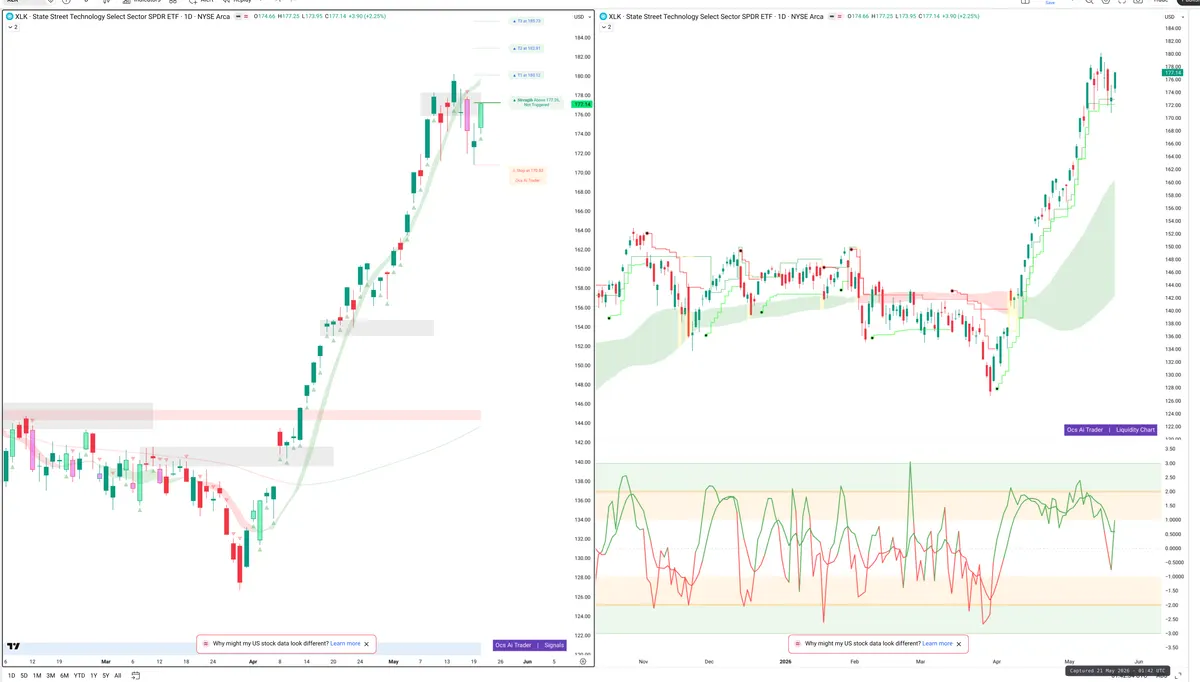This screenshot has height=682, width=1200.
Task: Click the Ocs Ai Trader Signals badge
Action: click(530, 645)
